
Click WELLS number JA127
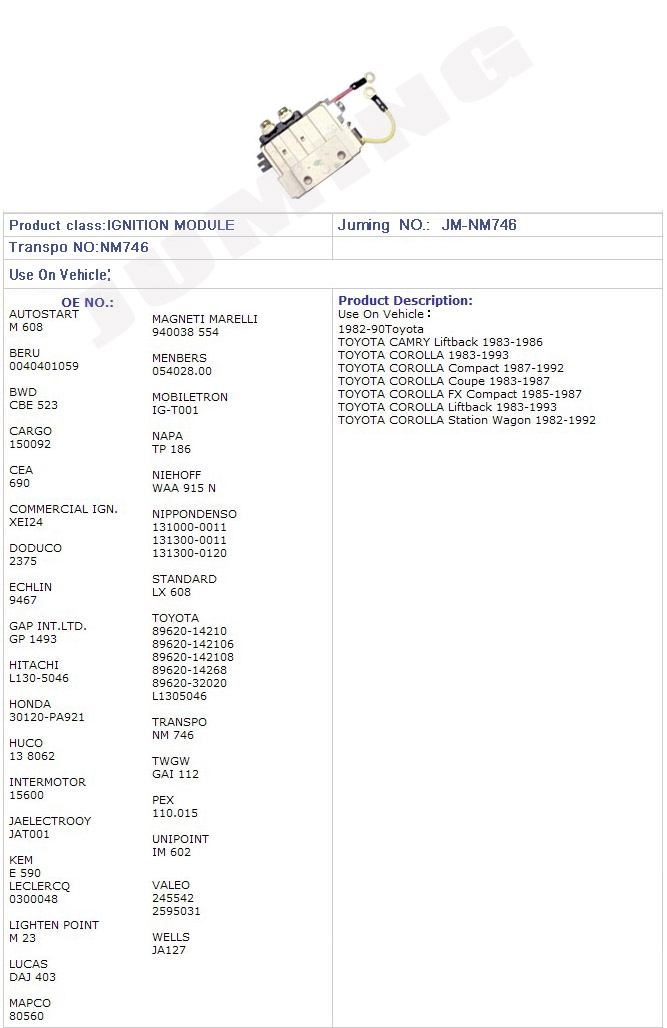[169, 950]
